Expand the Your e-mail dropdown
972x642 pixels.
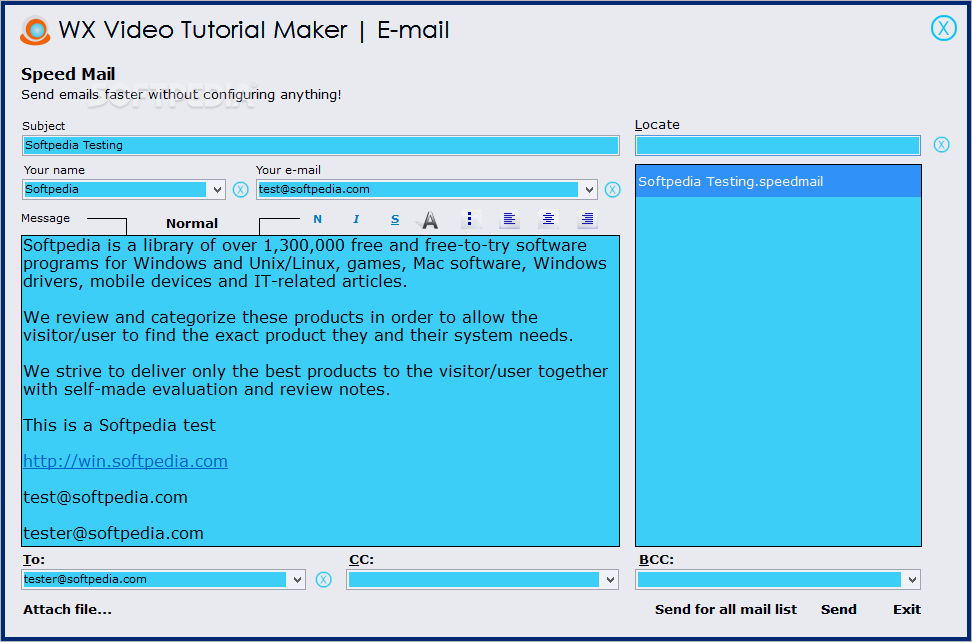coord(589,190)
